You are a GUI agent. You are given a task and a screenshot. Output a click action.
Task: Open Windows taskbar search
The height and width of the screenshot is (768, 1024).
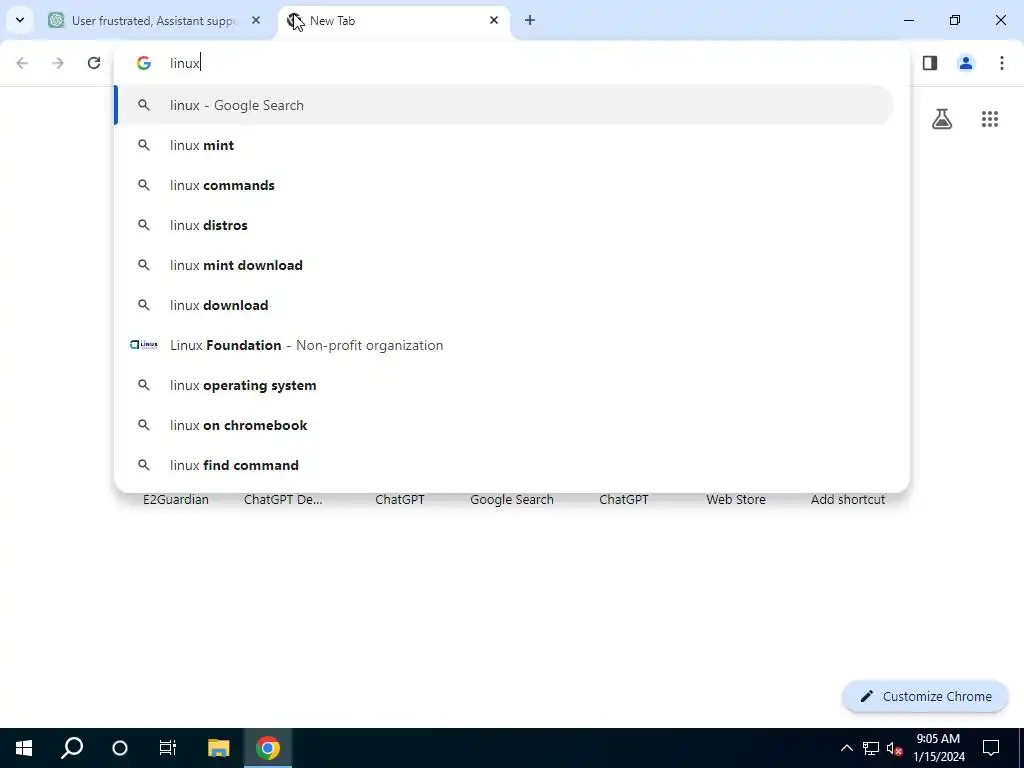[72, 748]
